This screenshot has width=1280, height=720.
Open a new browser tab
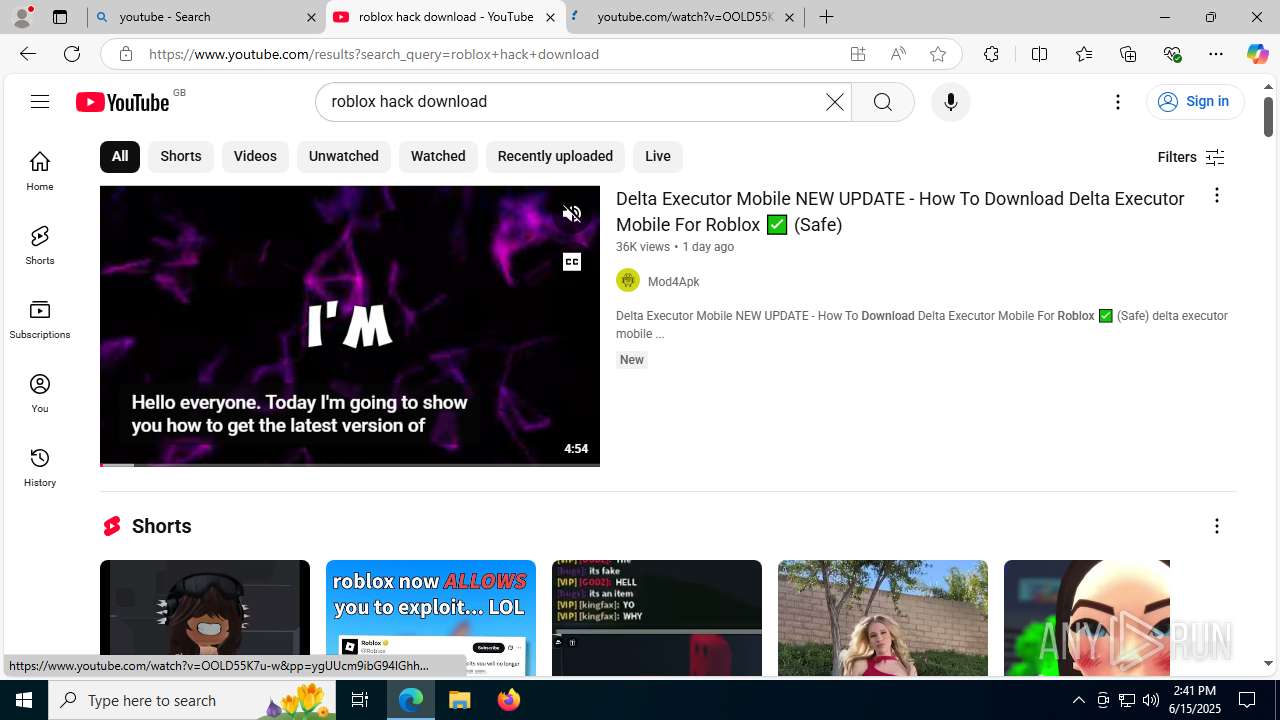point(826,17)
